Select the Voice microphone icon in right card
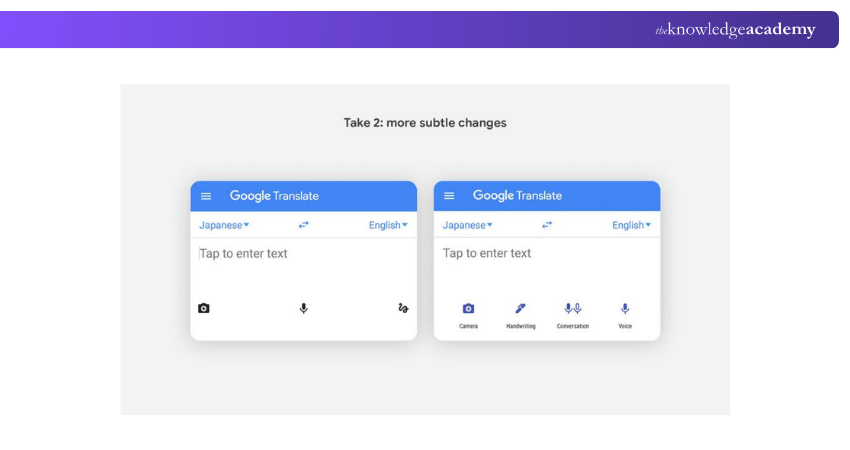The height and width of the screenshot is (450, 850). pyautogui.click(x=625, y=308)
